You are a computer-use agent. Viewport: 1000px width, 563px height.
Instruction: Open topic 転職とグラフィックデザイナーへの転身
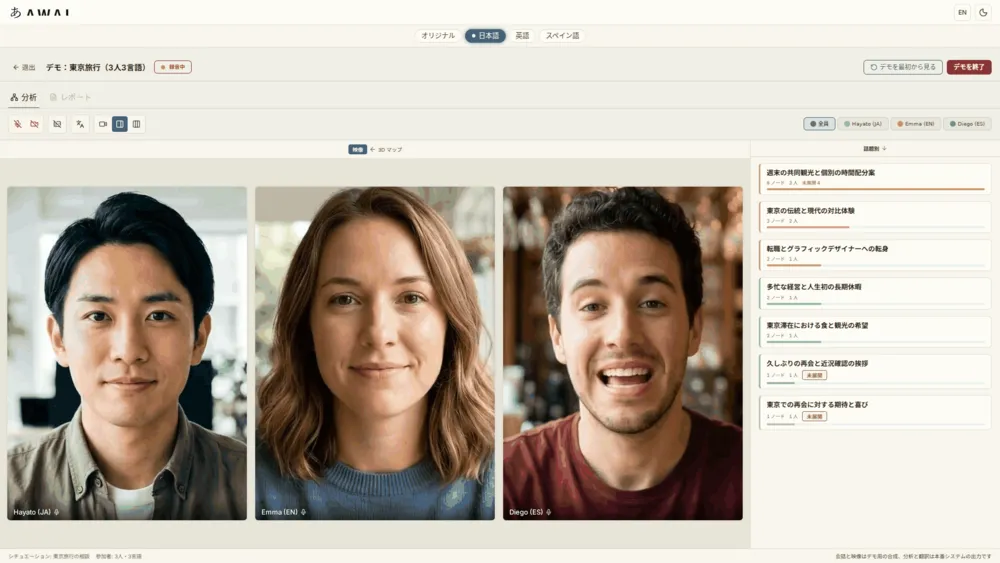click(874, 255)
